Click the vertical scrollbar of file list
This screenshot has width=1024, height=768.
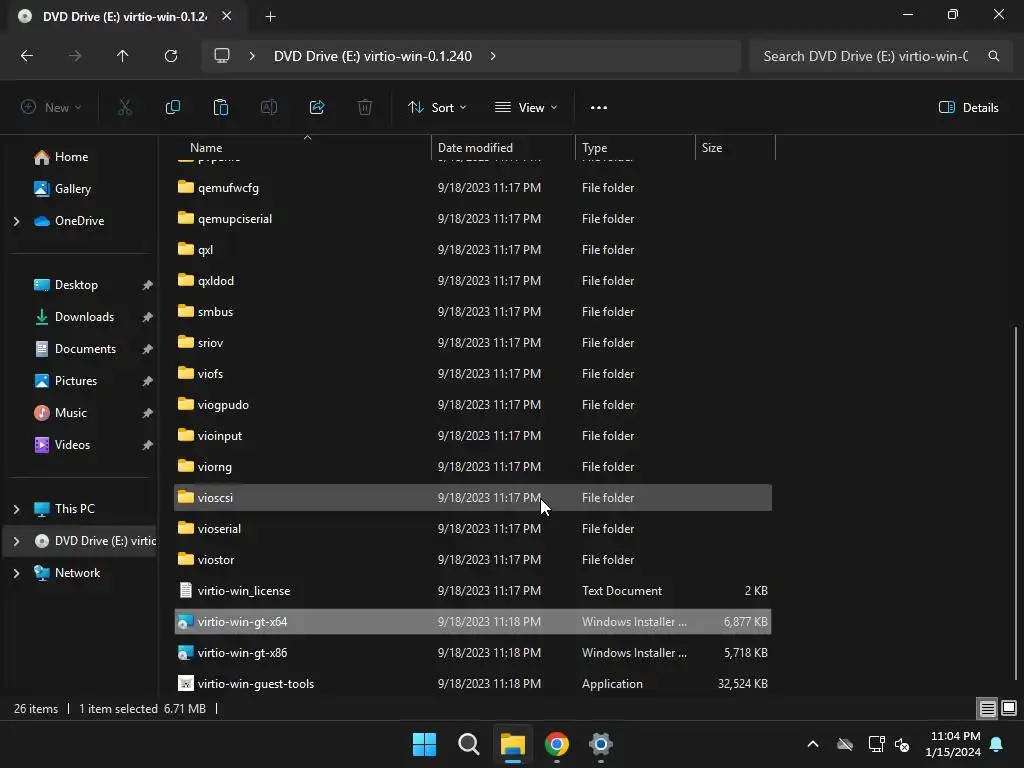pyautogui.click(x=1016, y=503)
